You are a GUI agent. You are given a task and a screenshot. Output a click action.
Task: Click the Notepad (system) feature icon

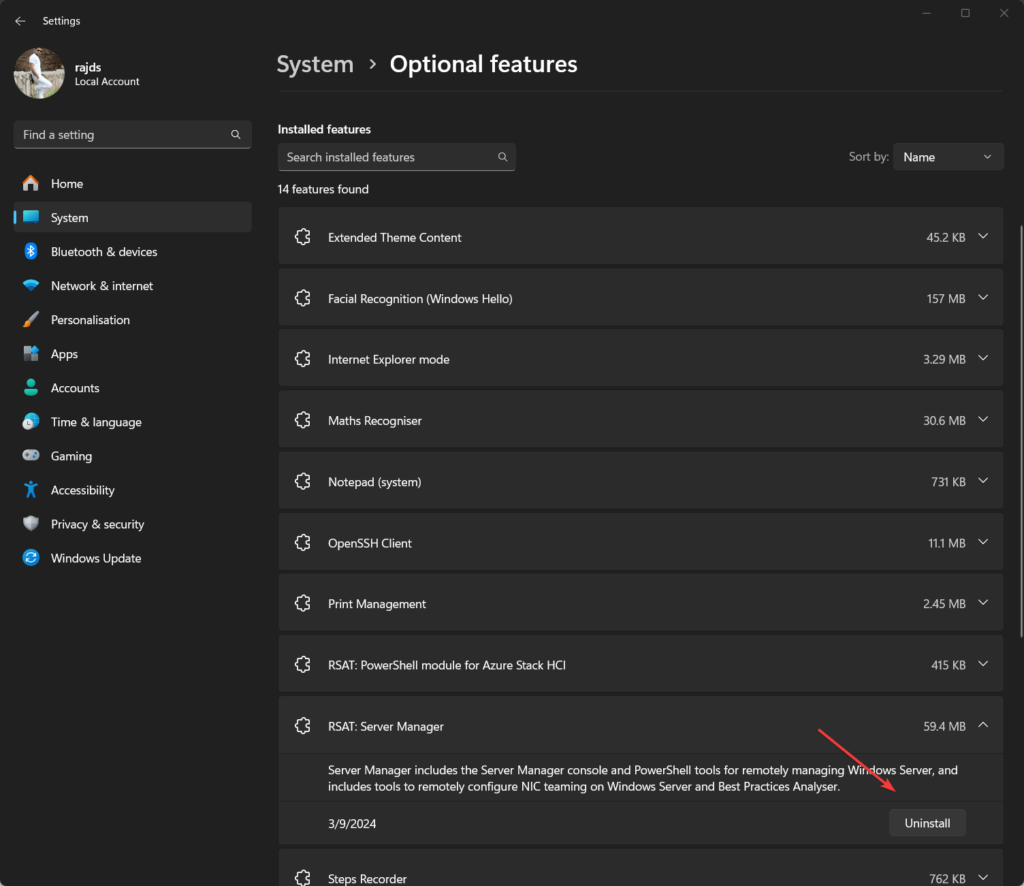[302, 482]
